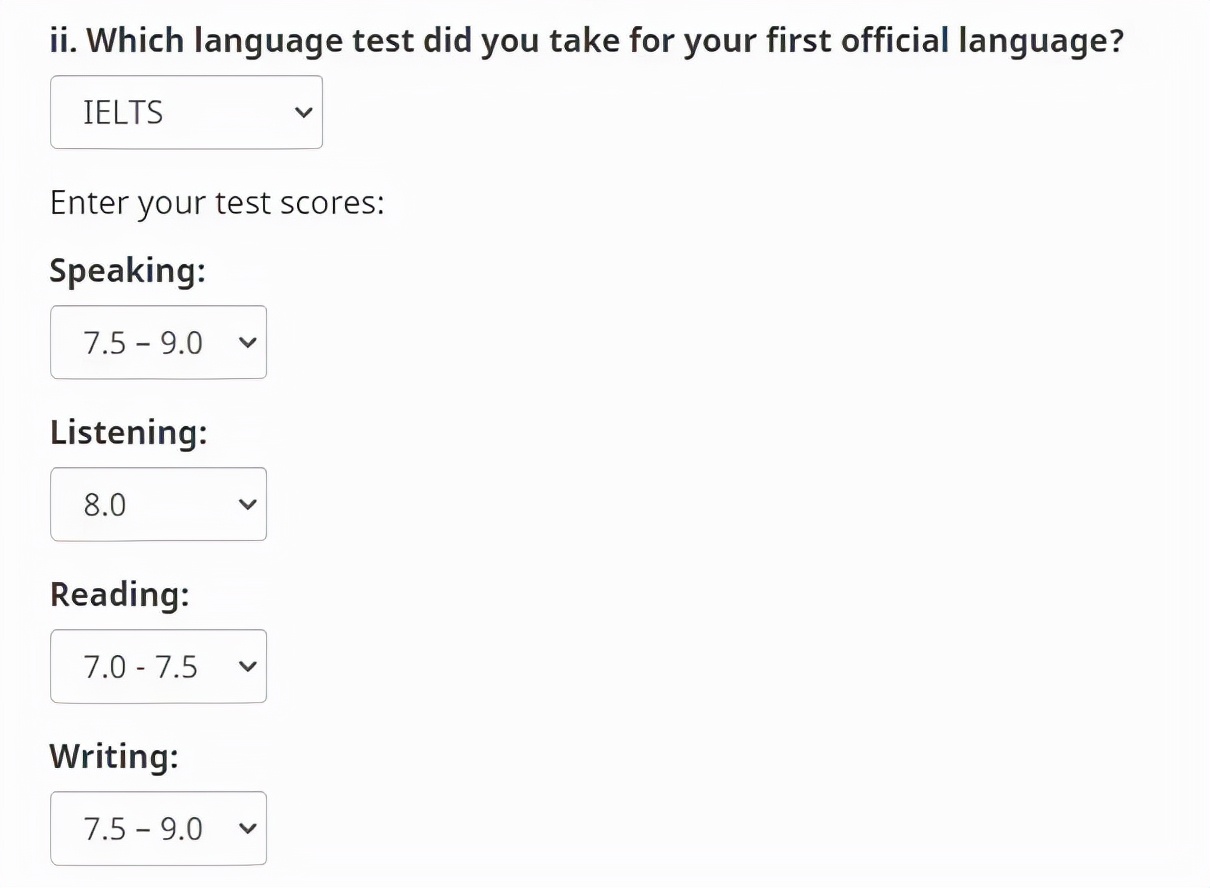The width and height of the screenshot is (1210, 888).
Task: Click the Writing field label
Action: (114, 756)
